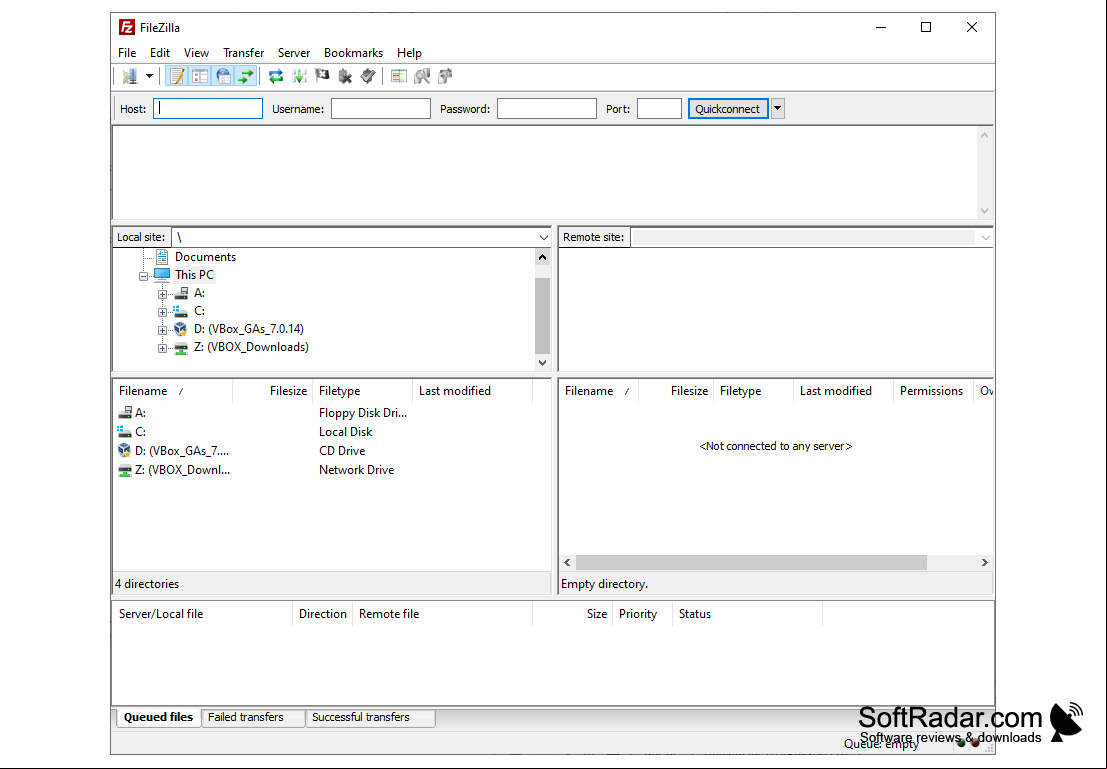Screen dimensions: 1107x769
Task: Expand the D: (VBox_GAs_7.0.14) node
Action: (162, 330)
